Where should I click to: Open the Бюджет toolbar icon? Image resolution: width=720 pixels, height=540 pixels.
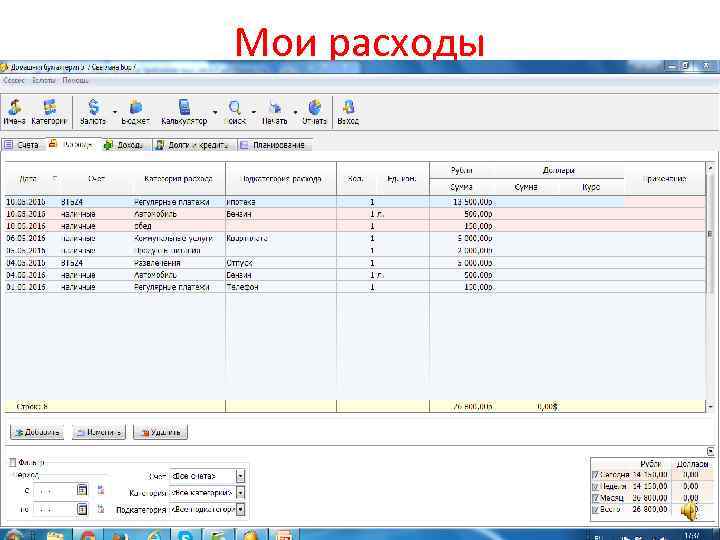(135, 112)
